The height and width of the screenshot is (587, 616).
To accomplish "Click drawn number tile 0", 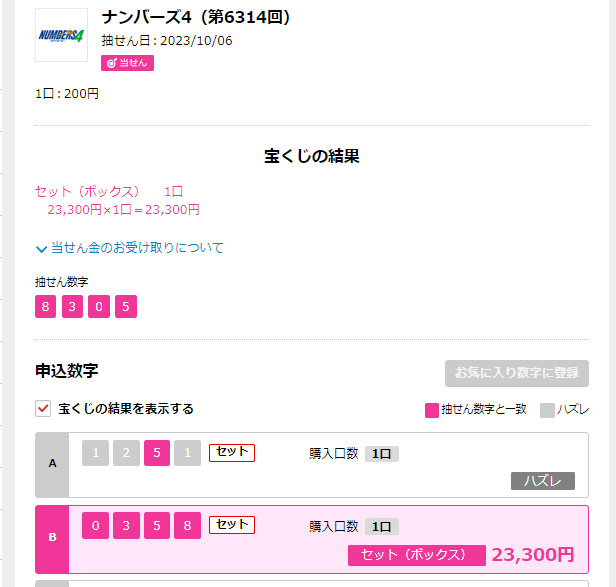I will pos(99,306).
